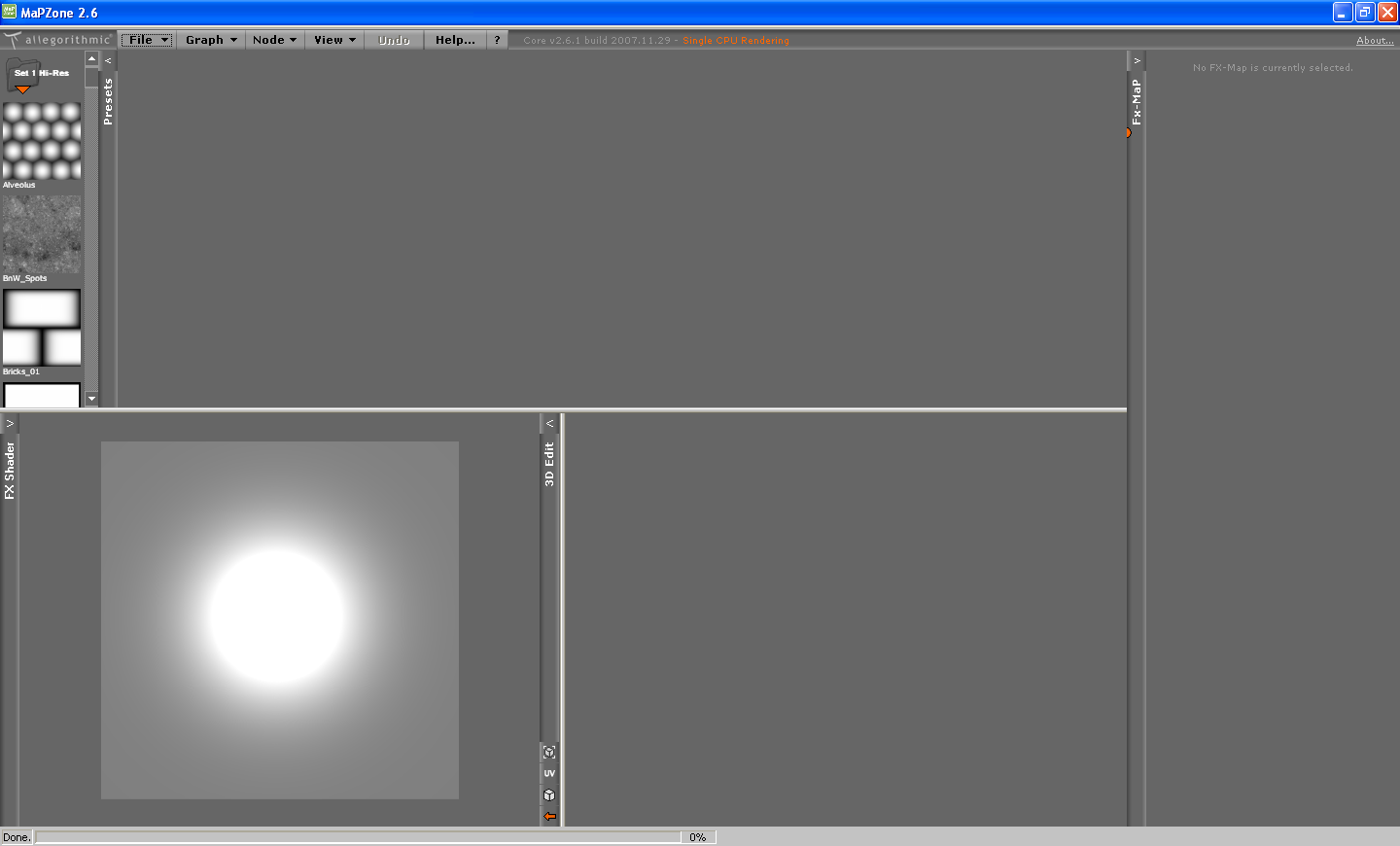This screenshot has height=846, width=1400.
Task: Toggle the FX Shader panel arrow
Action: pos(10,424)
